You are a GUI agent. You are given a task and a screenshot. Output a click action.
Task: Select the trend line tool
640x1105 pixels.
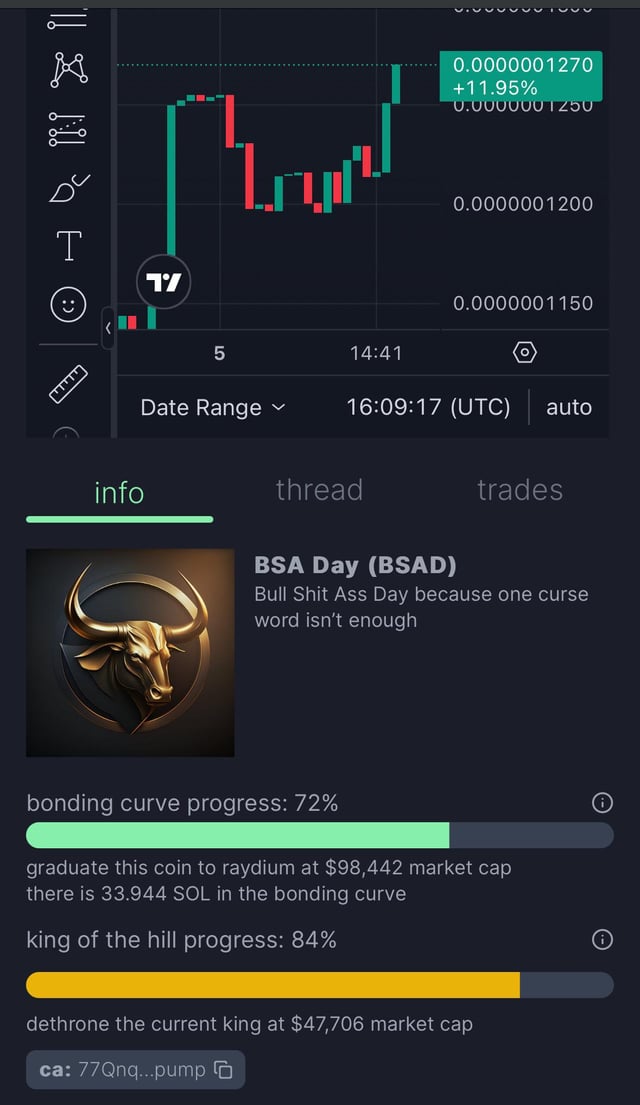pyautogui.click(x=68, y=17)
